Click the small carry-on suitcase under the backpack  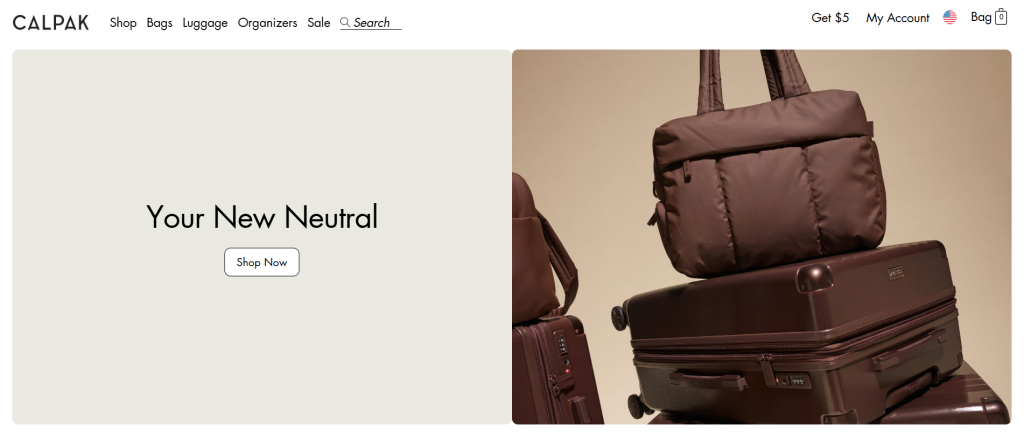[x=555, y=372]
